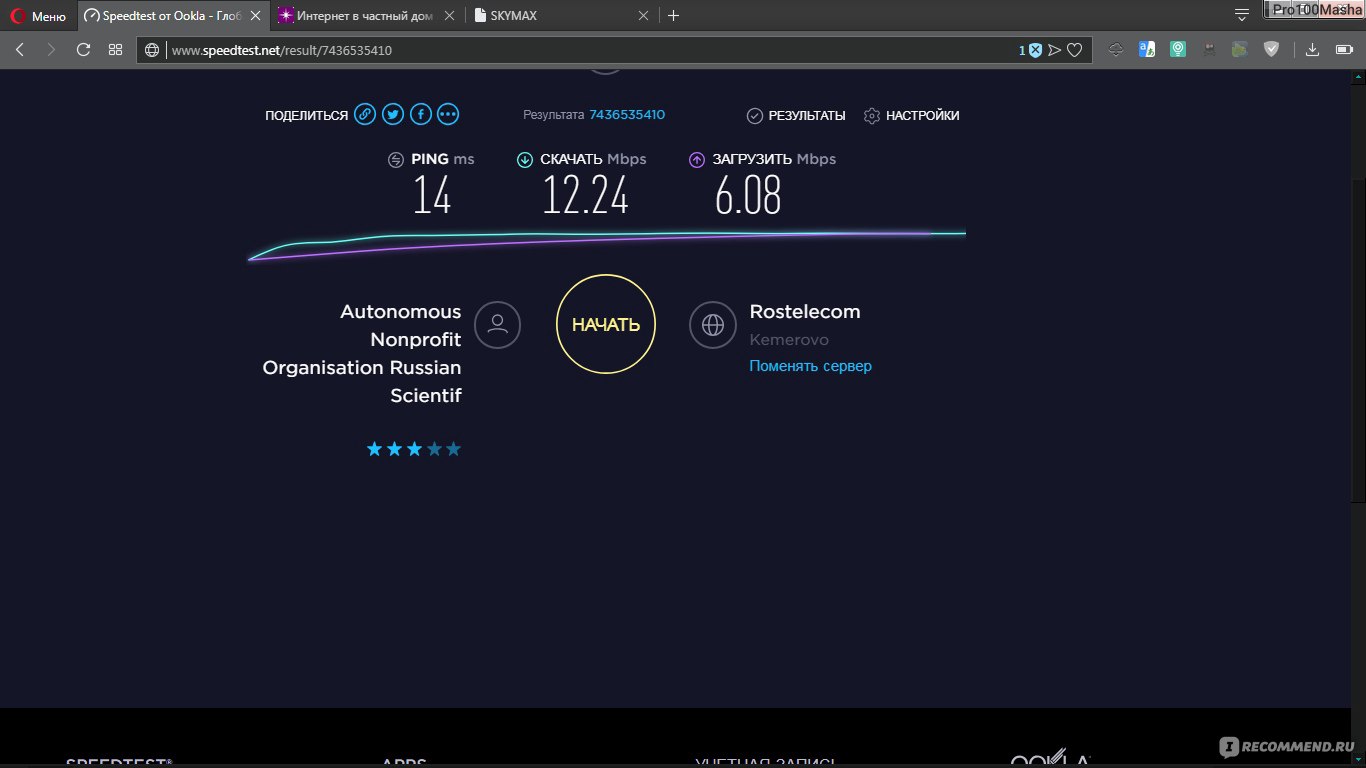
Task: Open the browser downloads panel
Action: tap(1312, 49)
